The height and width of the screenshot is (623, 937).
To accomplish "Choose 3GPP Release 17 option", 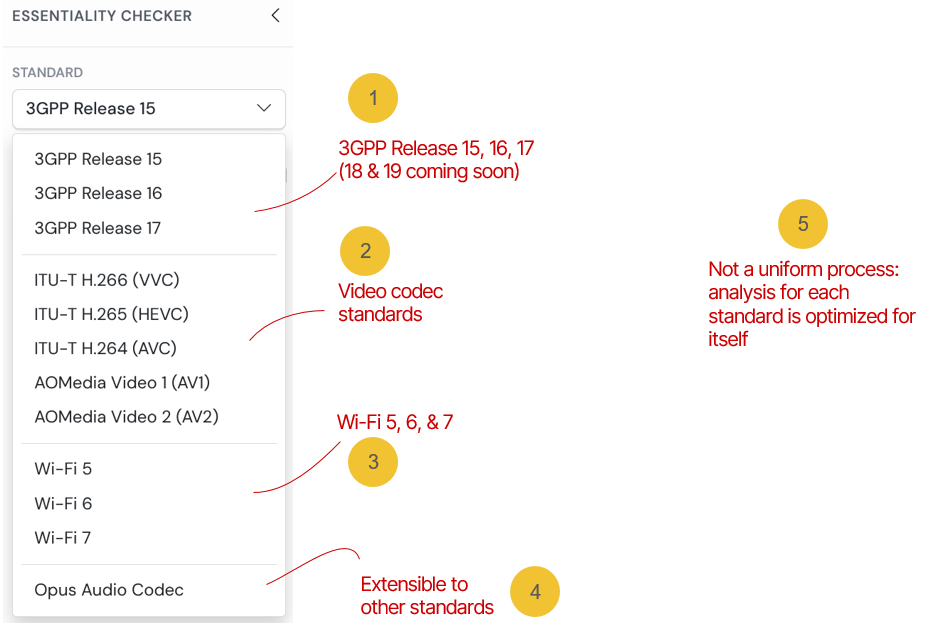I will point(149,228).
